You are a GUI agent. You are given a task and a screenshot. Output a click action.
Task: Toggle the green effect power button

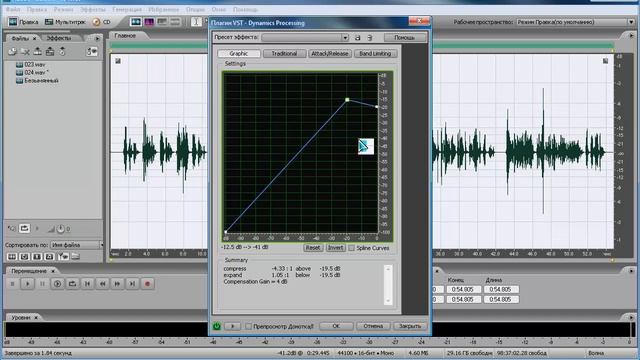tap(217, 326)
